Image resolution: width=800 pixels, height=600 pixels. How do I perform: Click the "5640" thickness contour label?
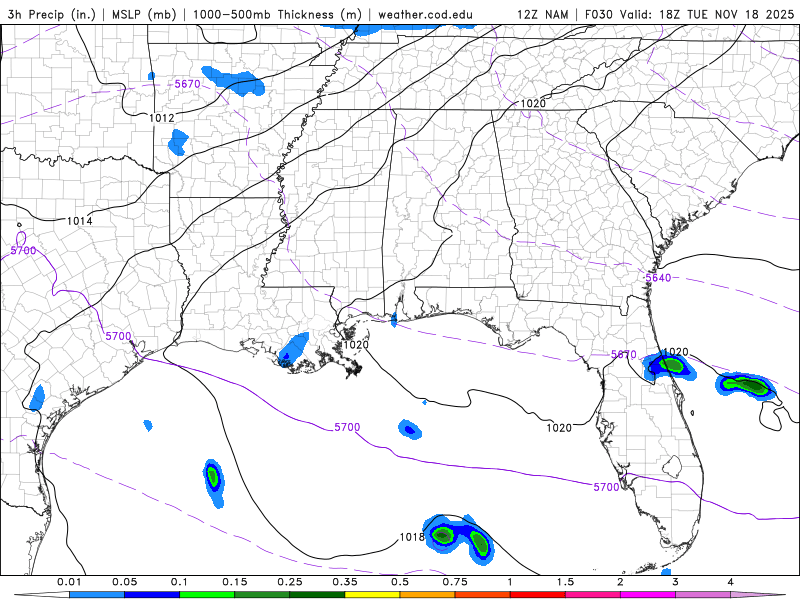coord(658,278)
